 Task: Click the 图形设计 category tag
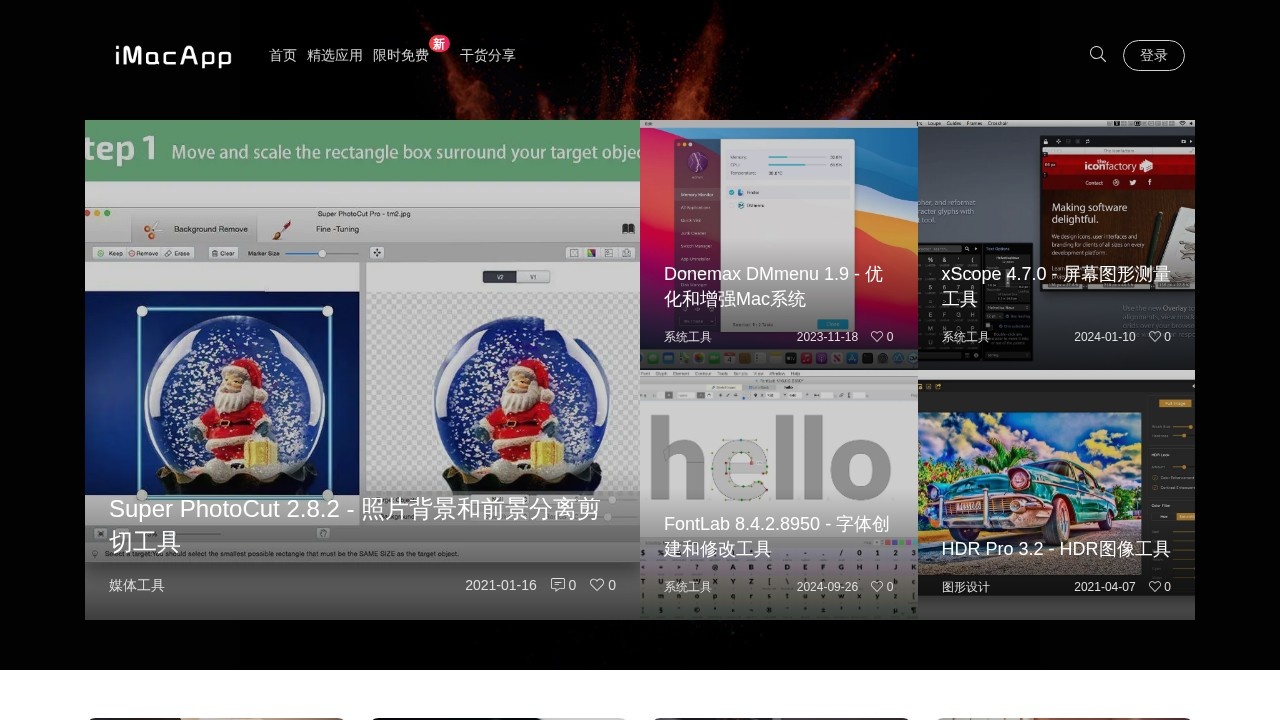(x=965, y=587)
